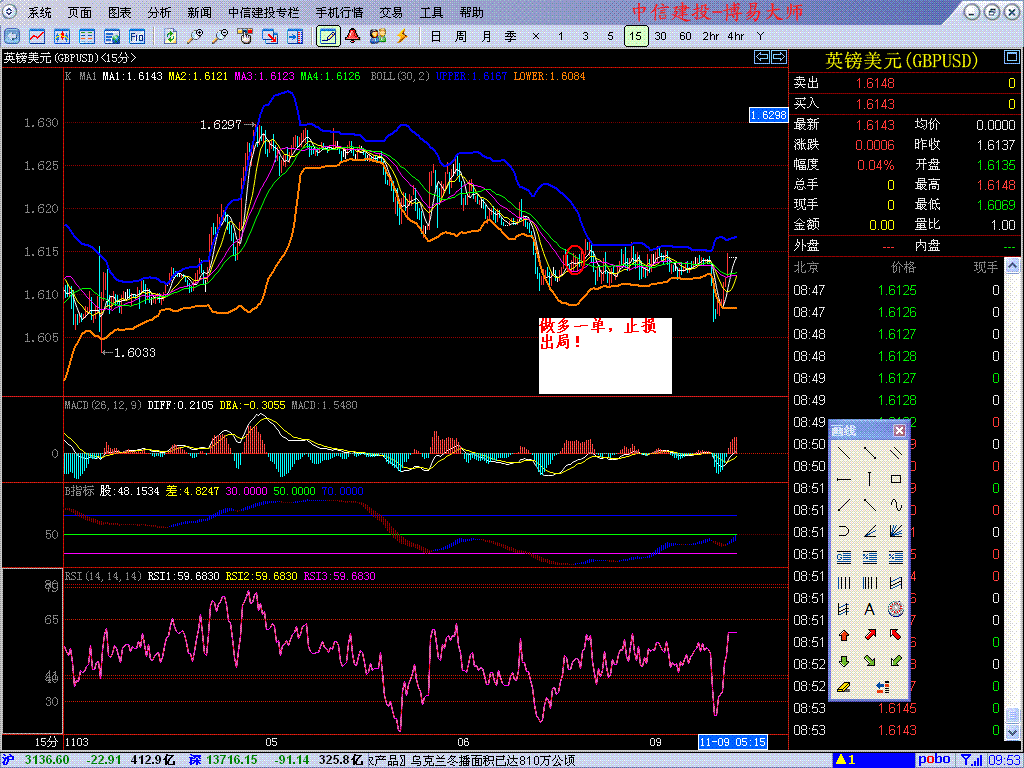Open the 工具 menu
The height and width of the screenshot is (768, 1024).
[x=431, y=12]
